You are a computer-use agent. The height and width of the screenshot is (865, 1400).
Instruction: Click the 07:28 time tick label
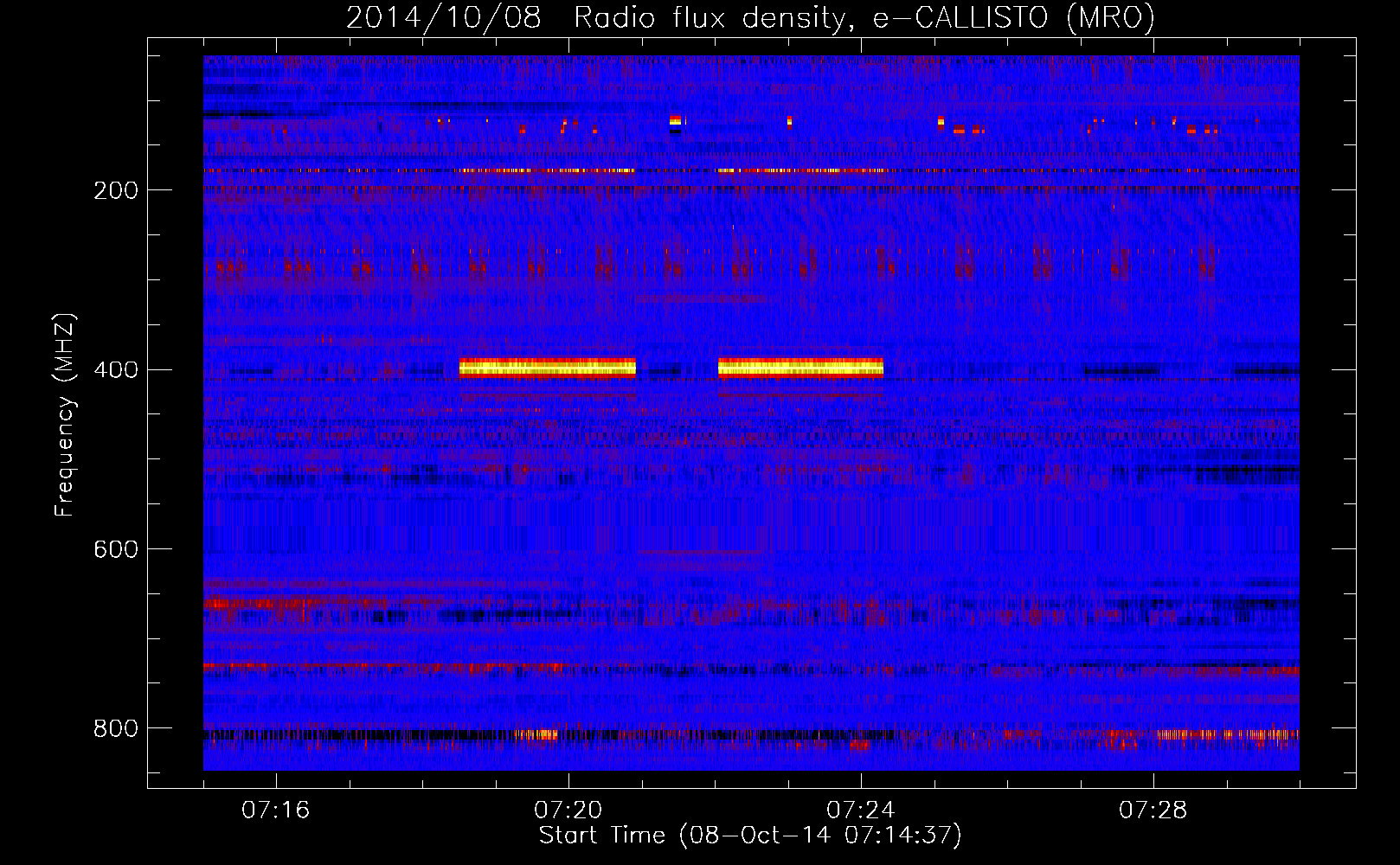coord(1153,811)
